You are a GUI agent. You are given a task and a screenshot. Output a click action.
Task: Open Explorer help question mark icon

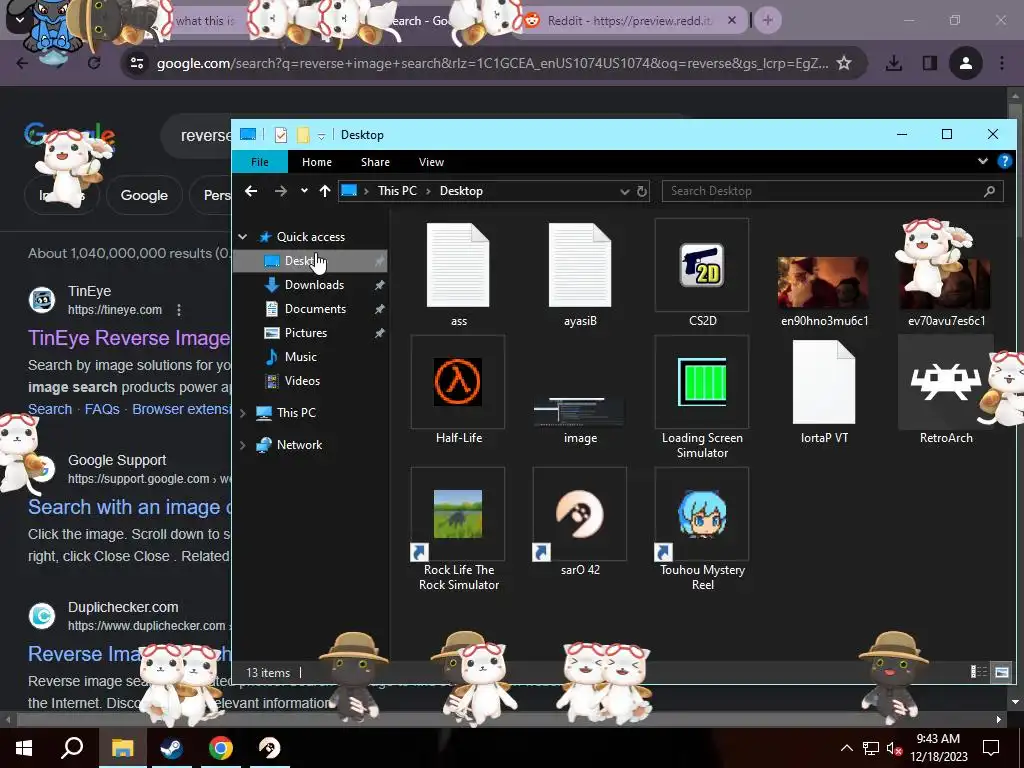(1004, 161)
